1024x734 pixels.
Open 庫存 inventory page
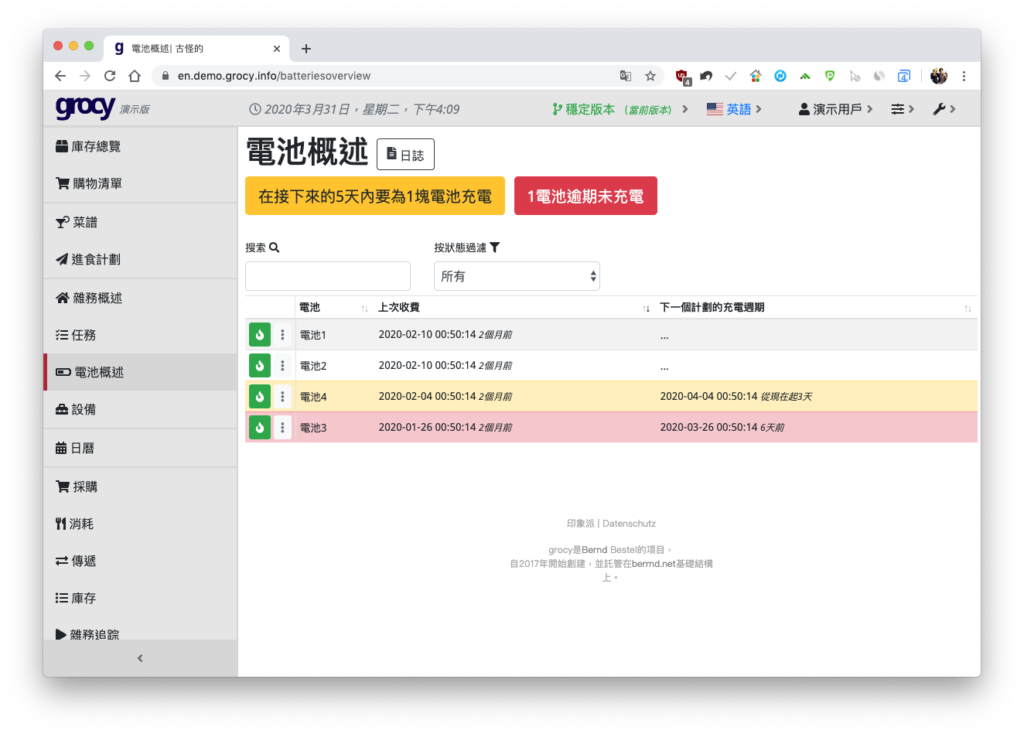140,598
